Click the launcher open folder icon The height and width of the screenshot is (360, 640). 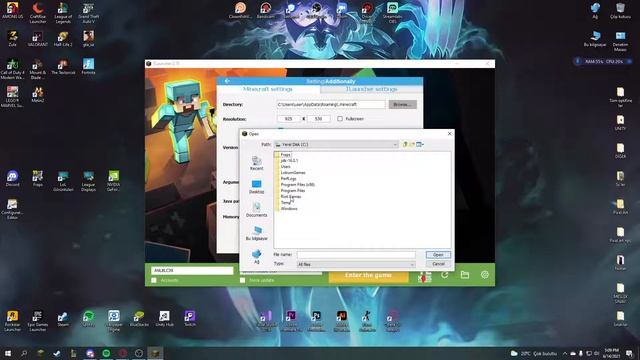point(464,275)
